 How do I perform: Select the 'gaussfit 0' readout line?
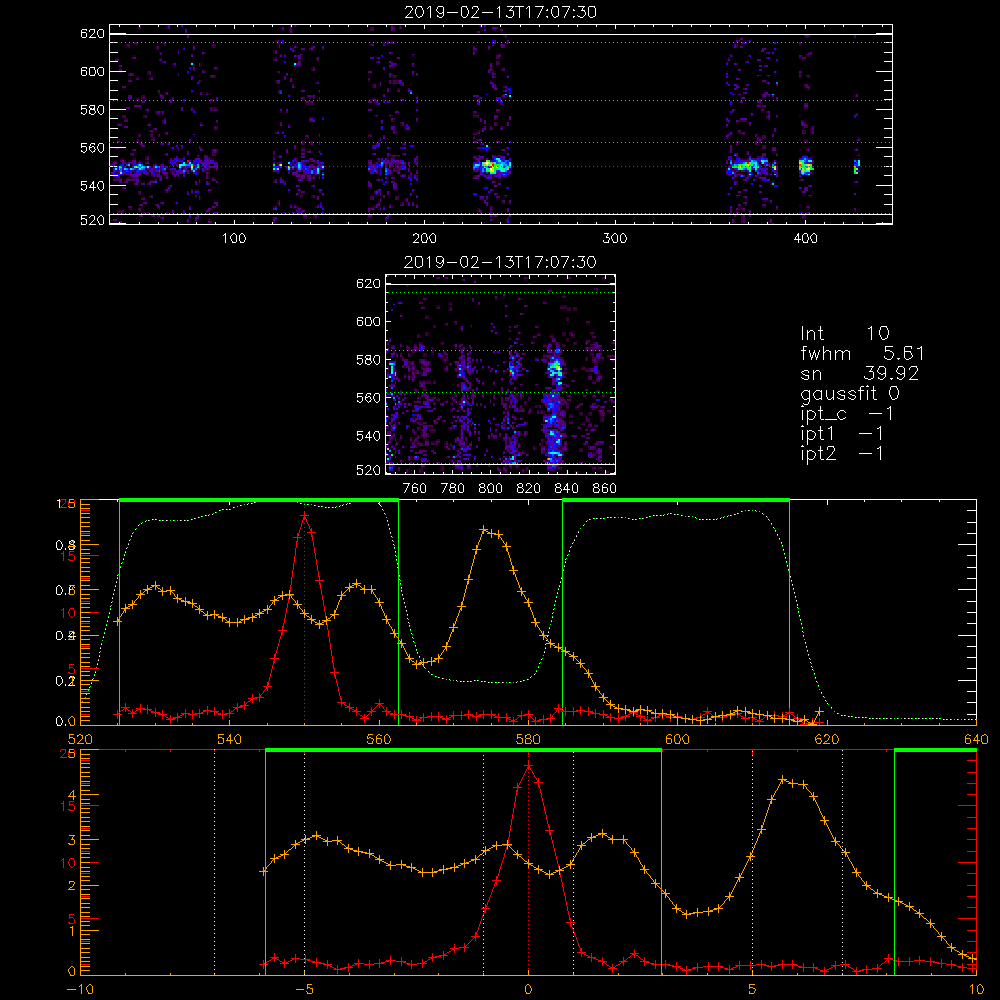point(849,393)
